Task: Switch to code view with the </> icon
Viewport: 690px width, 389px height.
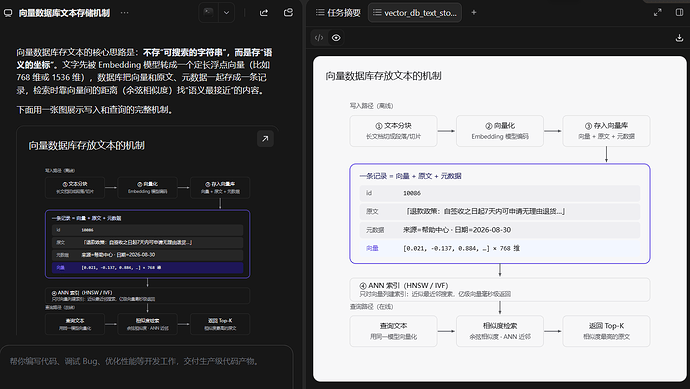Action: (319, 38)
